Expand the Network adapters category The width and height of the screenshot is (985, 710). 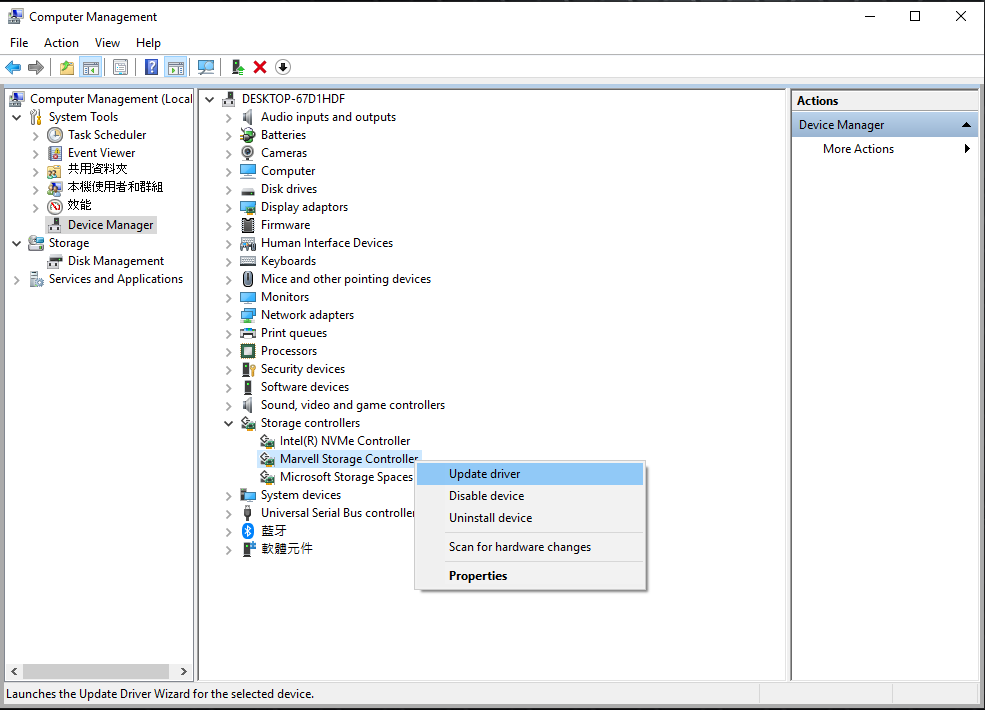pyautogui.click(x=228, y=315)
